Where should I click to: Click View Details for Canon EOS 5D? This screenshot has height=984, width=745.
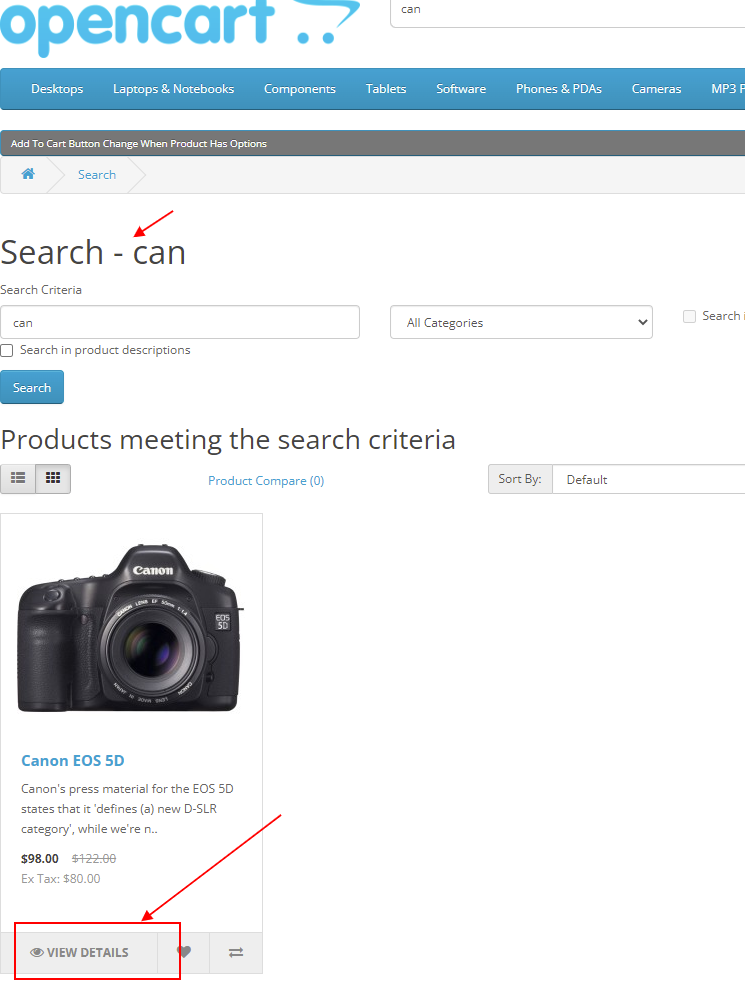[x=79, y=952]
